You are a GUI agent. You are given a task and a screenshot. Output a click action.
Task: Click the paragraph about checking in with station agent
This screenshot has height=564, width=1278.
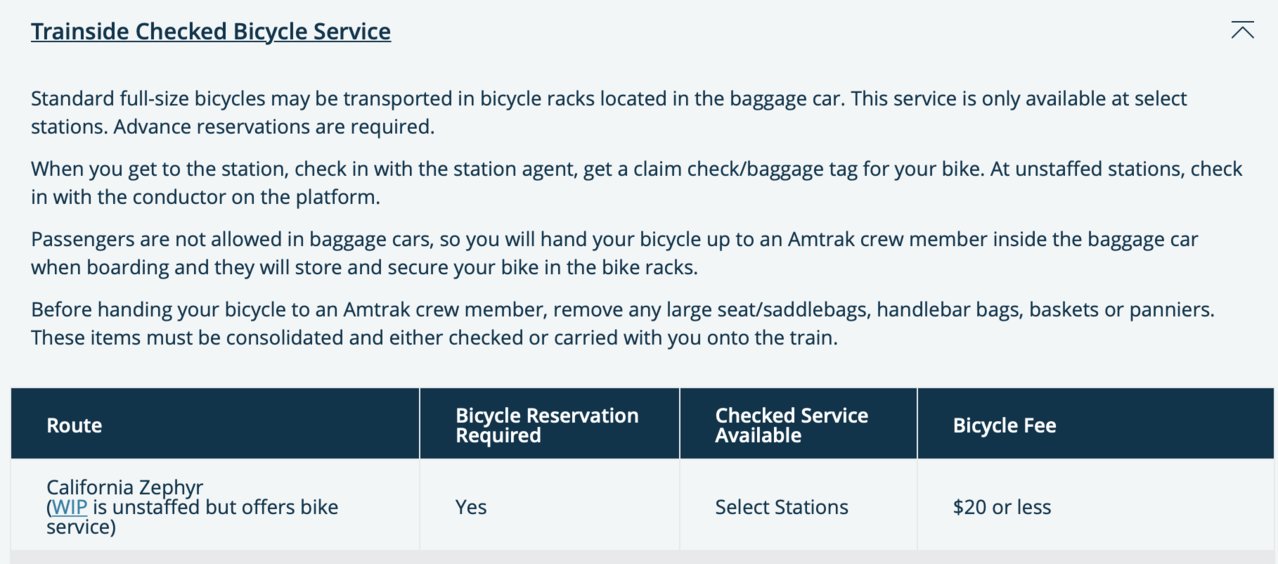[636, 183]
